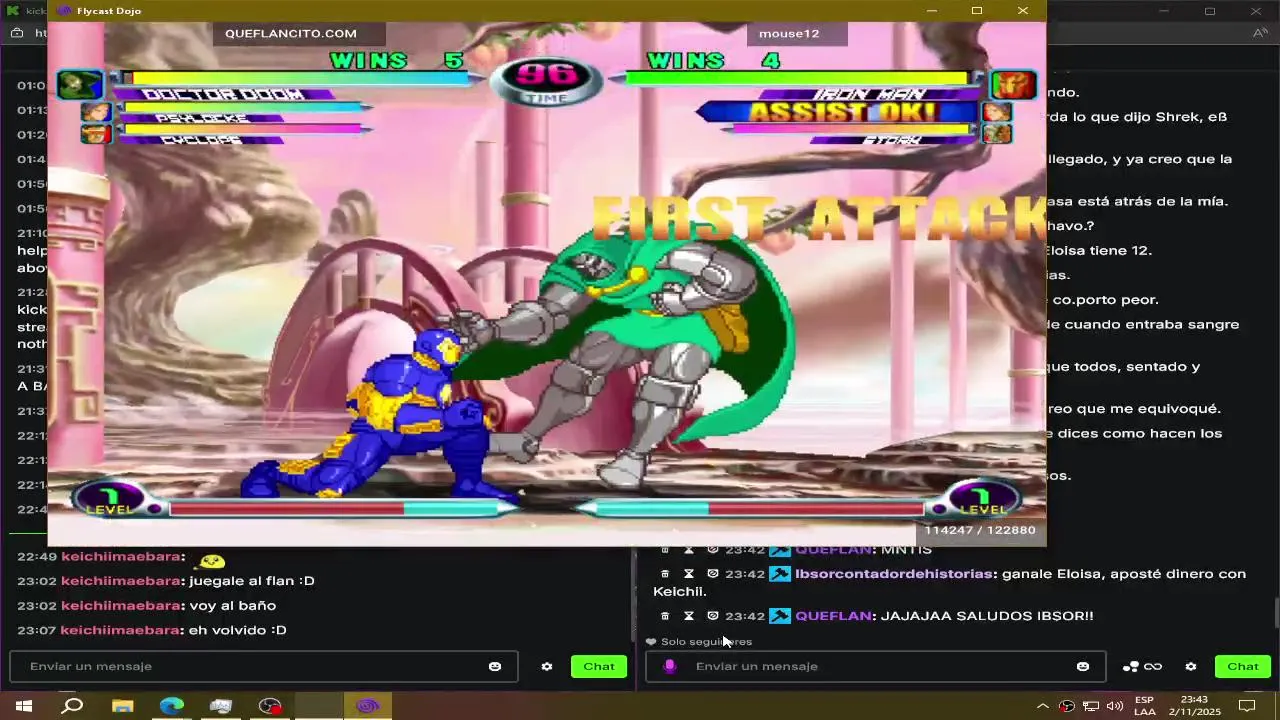This screenshot has width=1280, height=720.
Task: Click the volume icon in system tray
Action: [1115, 706]
